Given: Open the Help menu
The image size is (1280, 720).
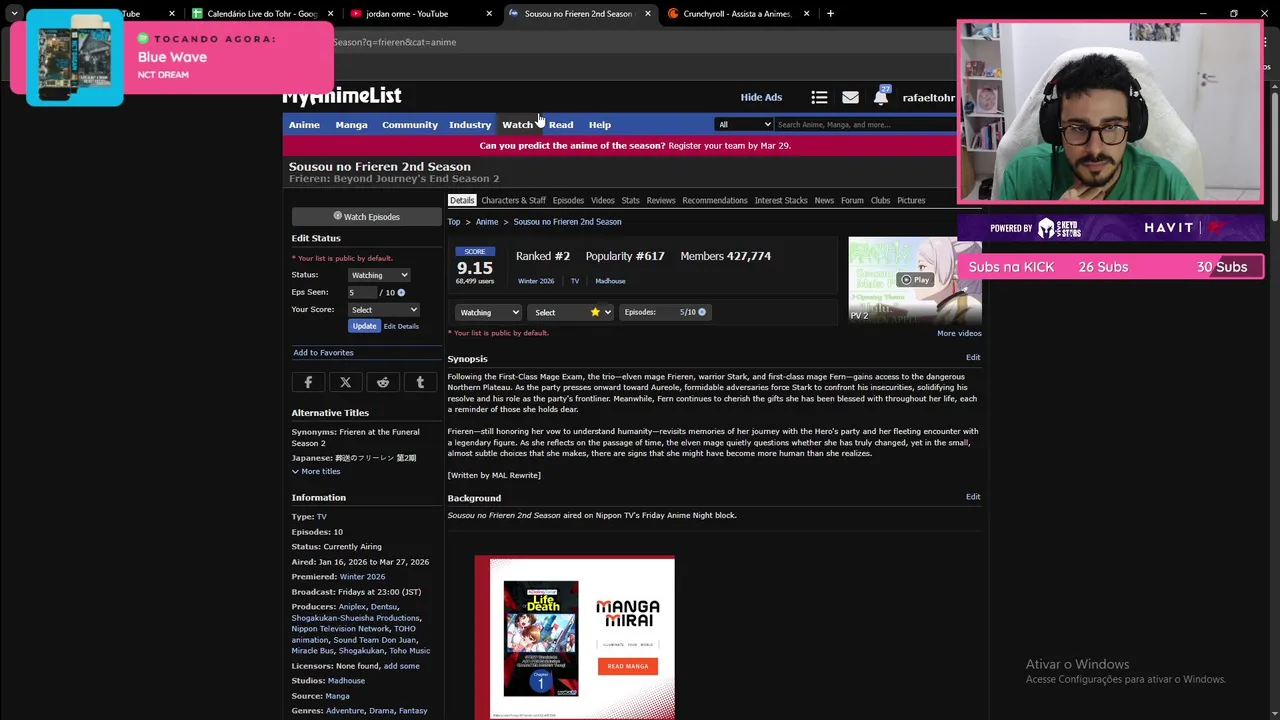Looking at the screenshot, I should click(x=600, y=125).
